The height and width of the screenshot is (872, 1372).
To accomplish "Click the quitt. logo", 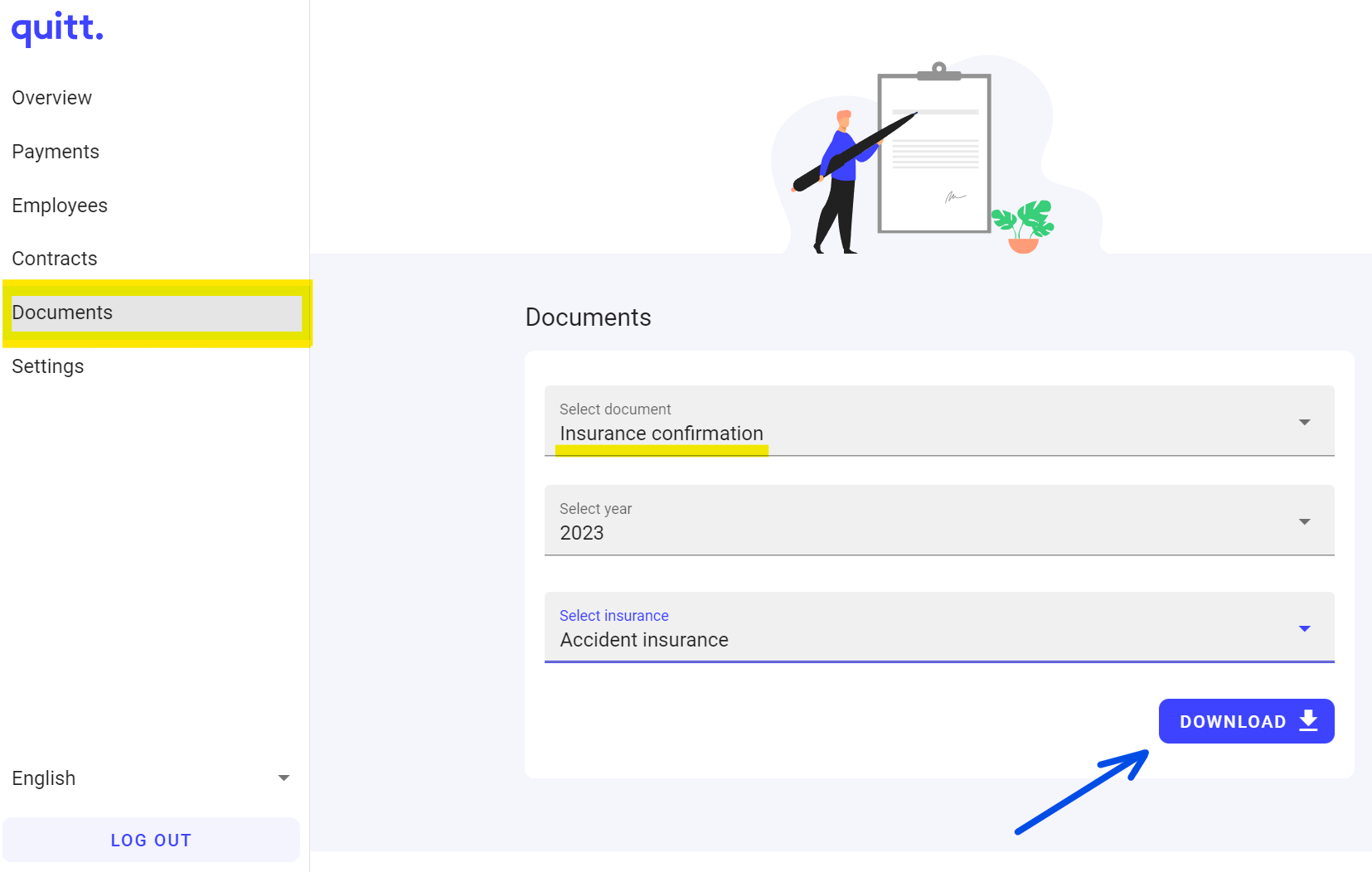I will pyautogui.click(x=57, y=29).
